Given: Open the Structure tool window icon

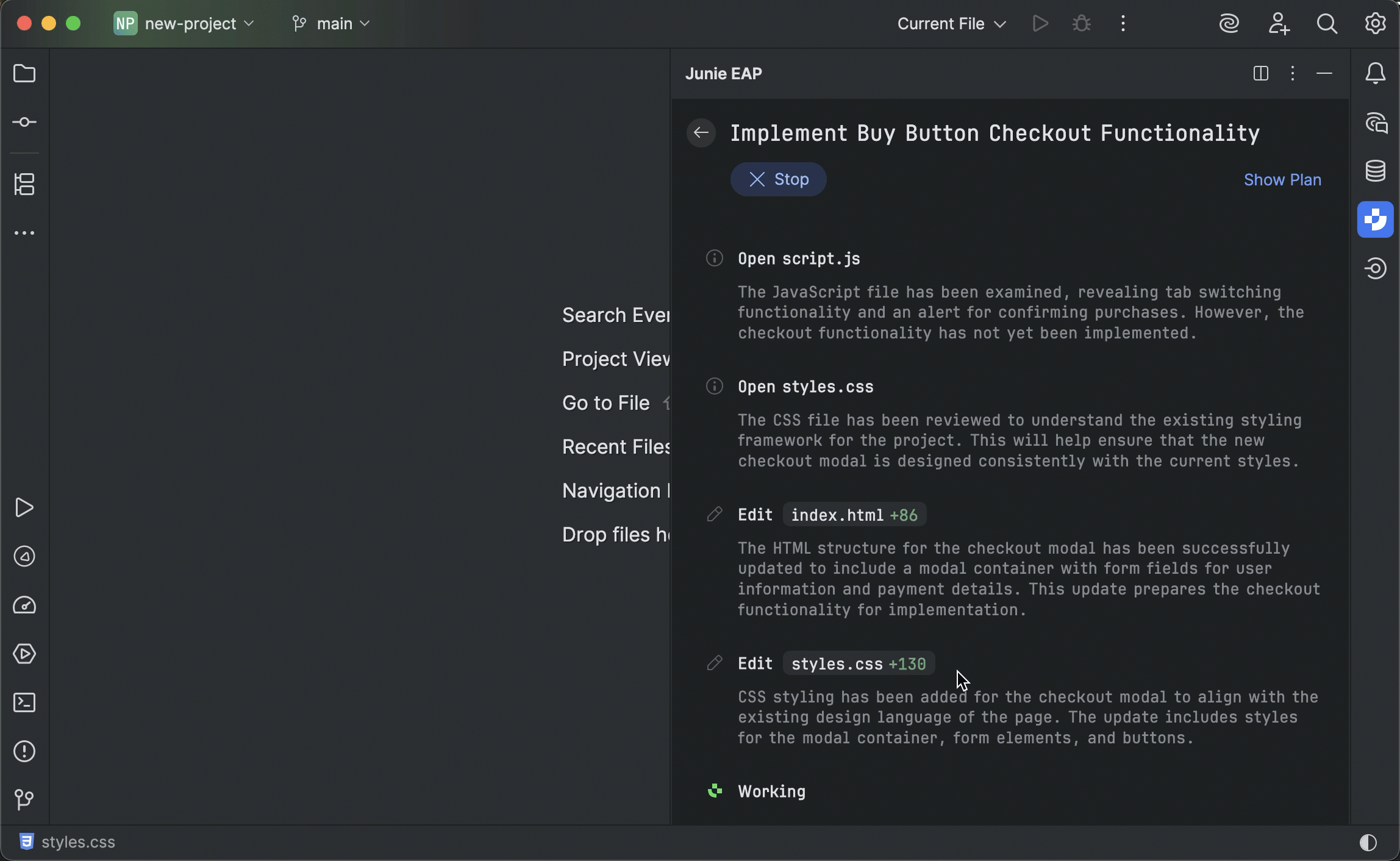Looking at the screenshot, I should point(24,184).
